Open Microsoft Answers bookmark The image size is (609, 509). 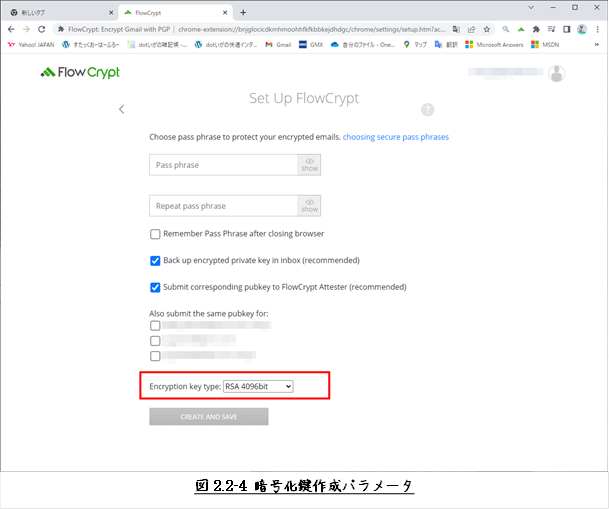tap(494, 45)
